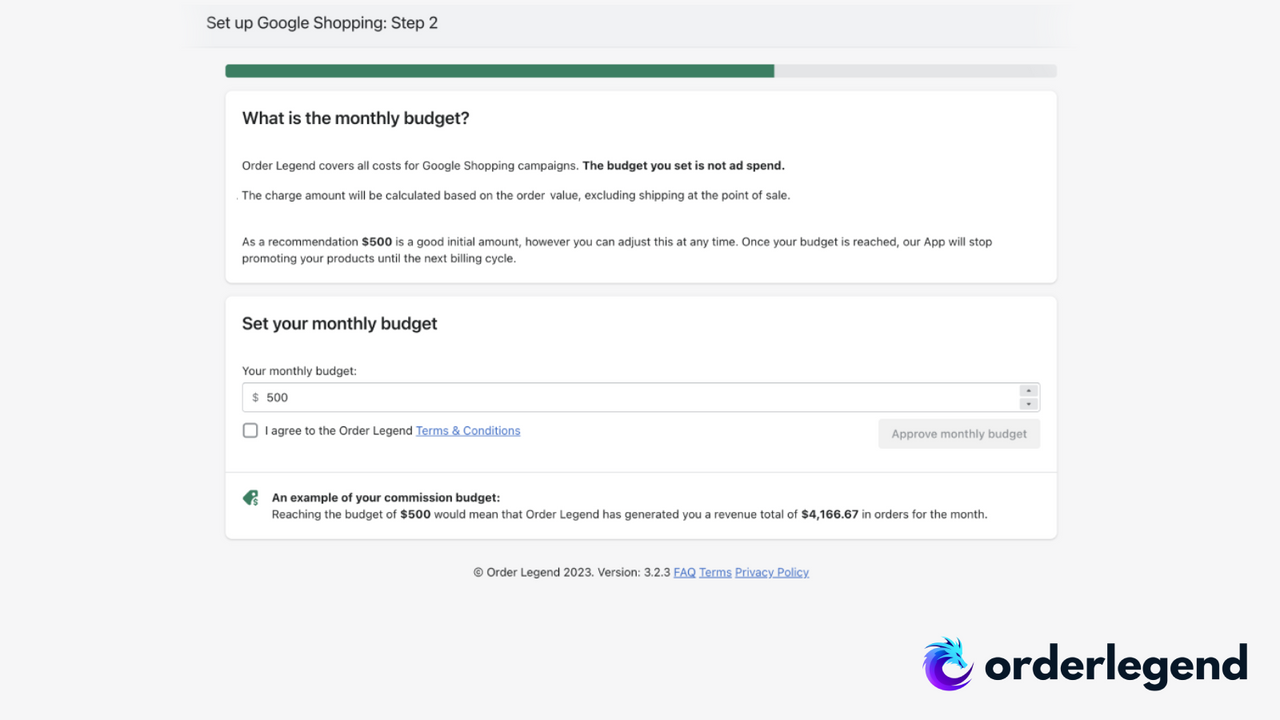The image size is (1280, 720).
Task: Click the Approve monthly budget button
Action: pyautogui.click(x=959, y=434)
